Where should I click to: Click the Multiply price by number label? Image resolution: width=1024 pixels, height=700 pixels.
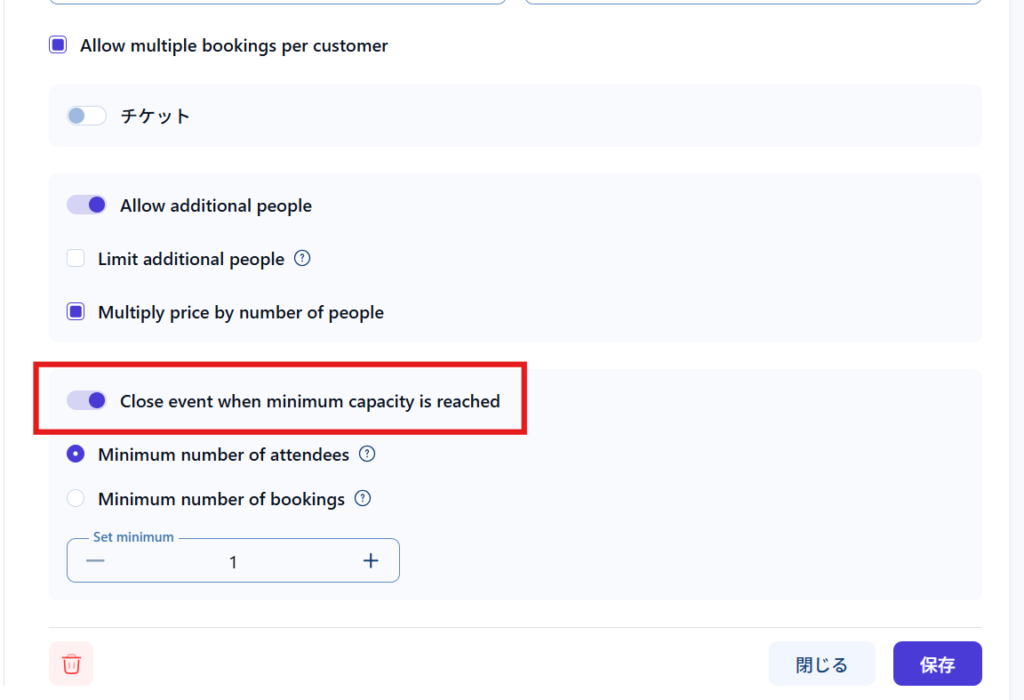pos(241,312)
